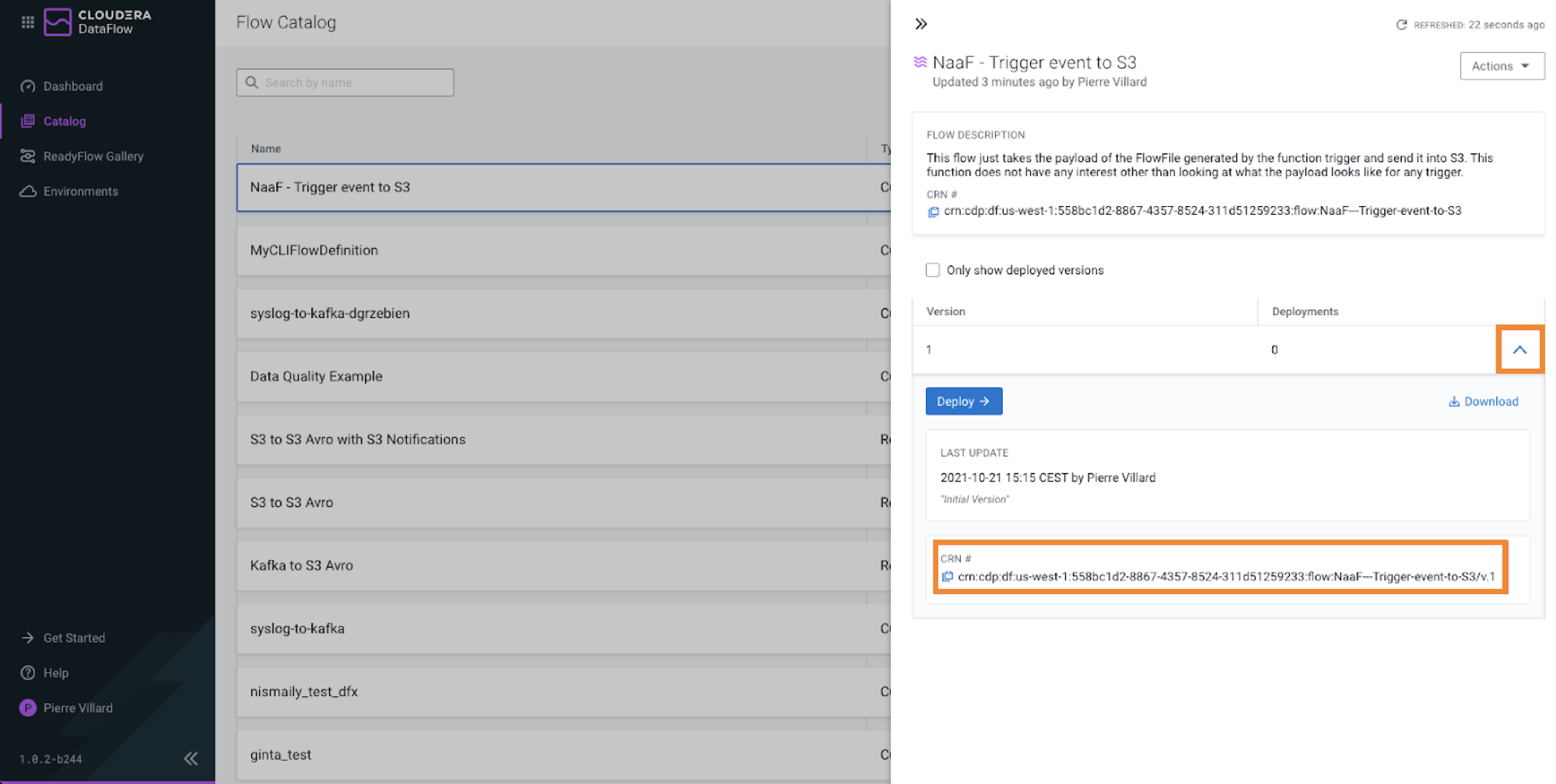Viewport: 1556px width, 784px height.
Task: Collapse the left navigation sidebar
Action: point(191,758)
